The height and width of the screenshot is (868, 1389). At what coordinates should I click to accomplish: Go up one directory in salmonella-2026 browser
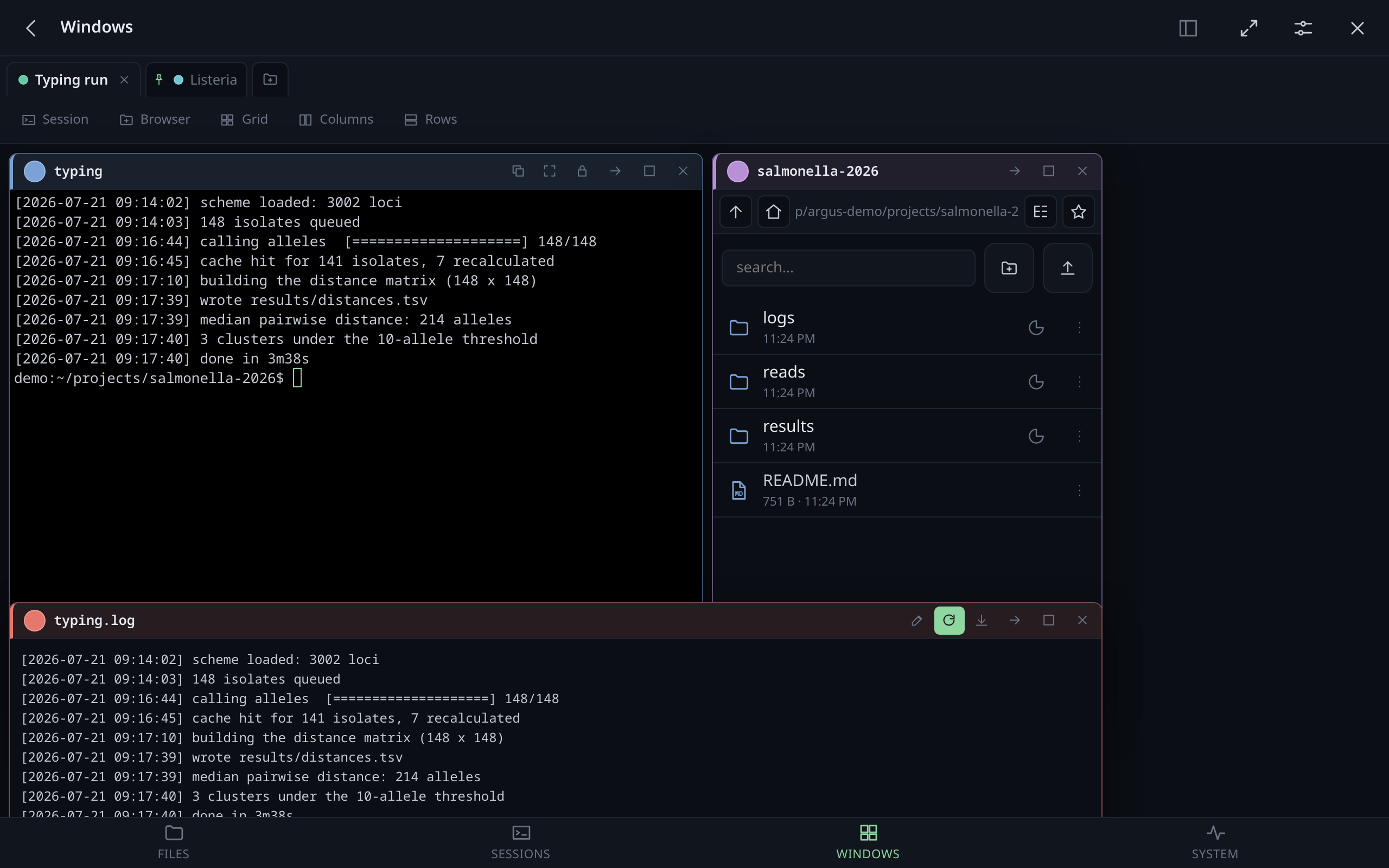coord(735,212)
